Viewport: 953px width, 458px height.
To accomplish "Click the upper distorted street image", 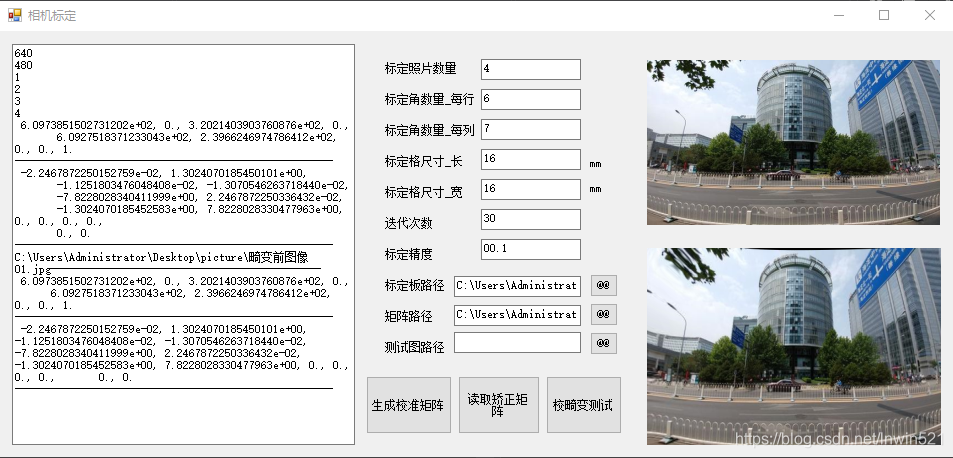I will tap(793, 142).
